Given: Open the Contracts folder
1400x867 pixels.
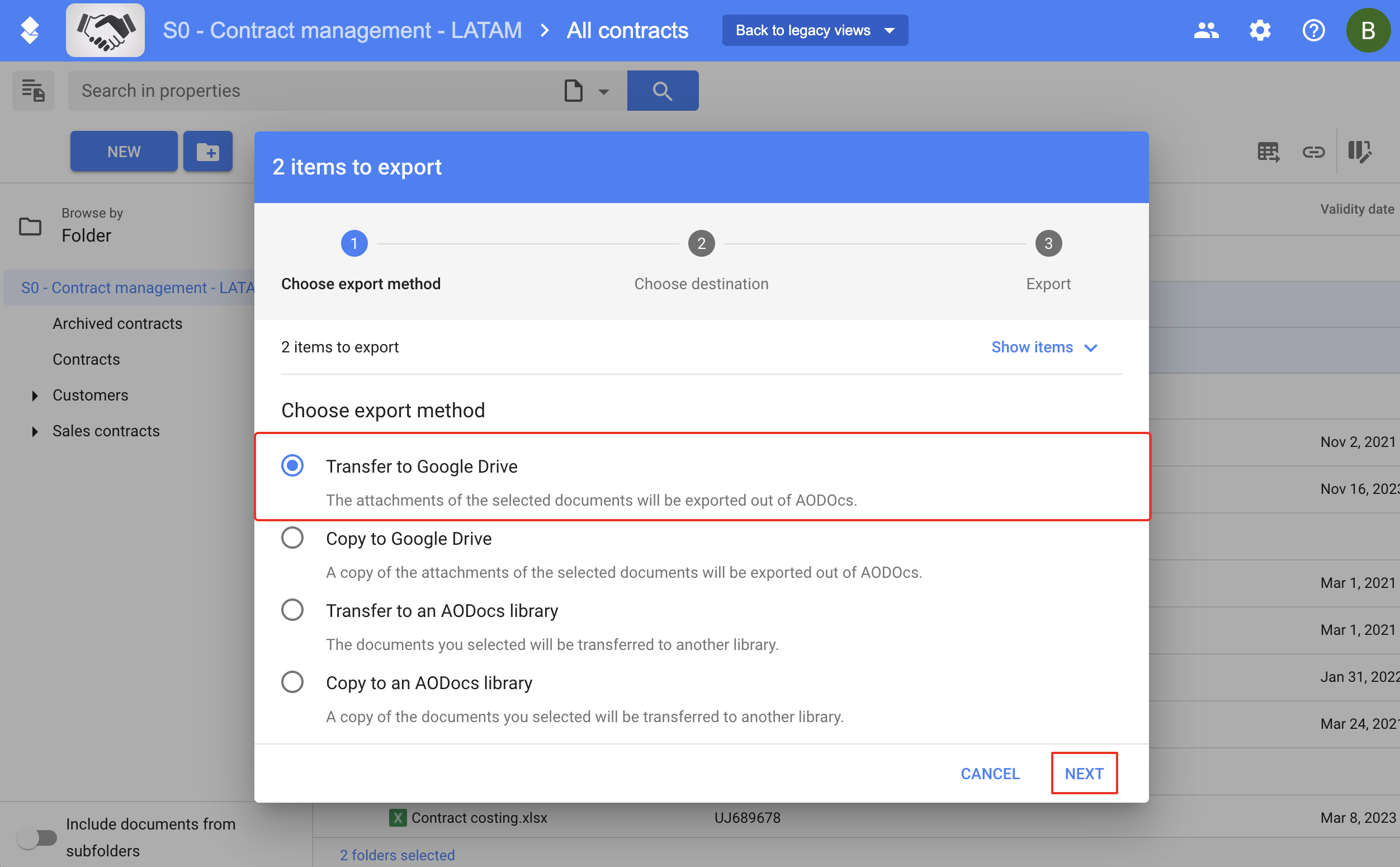Looking at the screenshot, I should [86, 360].
